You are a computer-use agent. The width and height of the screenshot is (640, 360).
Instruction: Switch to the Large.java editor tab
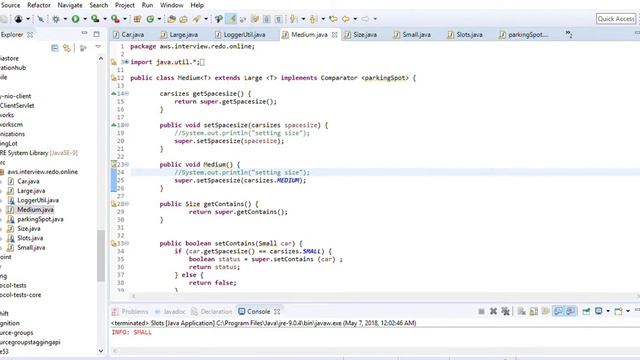[179, 35]
